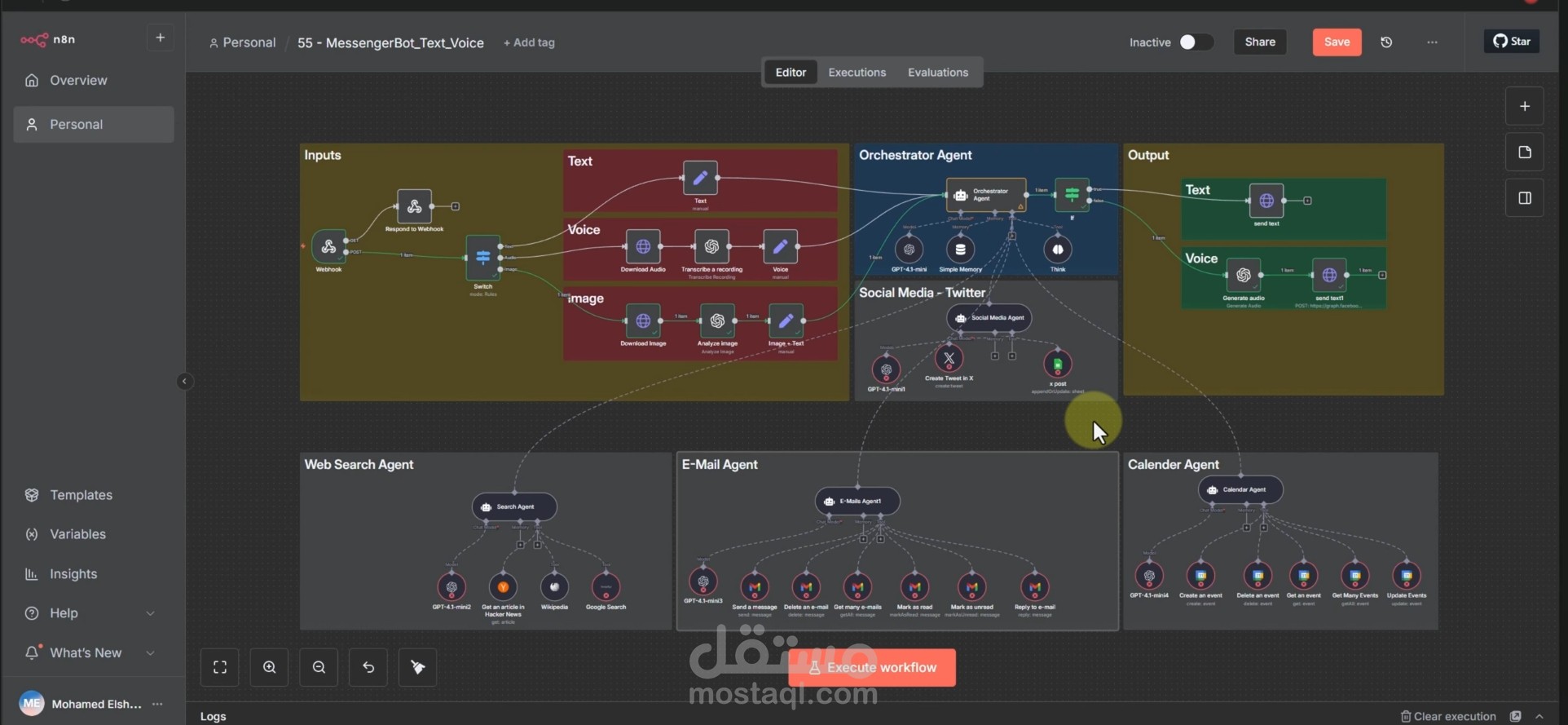Screen dimensions: 1568x725
Task: Click workflow name 55 - MessengerBot_Text_Voice
Action: pyautogui.click(x=390, y=42)
